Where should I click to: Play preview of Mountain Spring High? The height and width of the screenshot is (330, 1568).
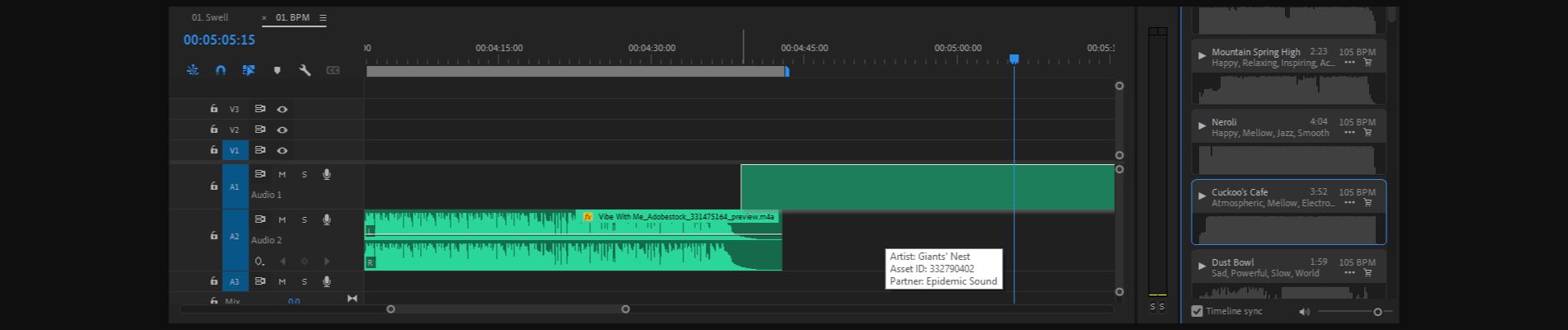1202,56
